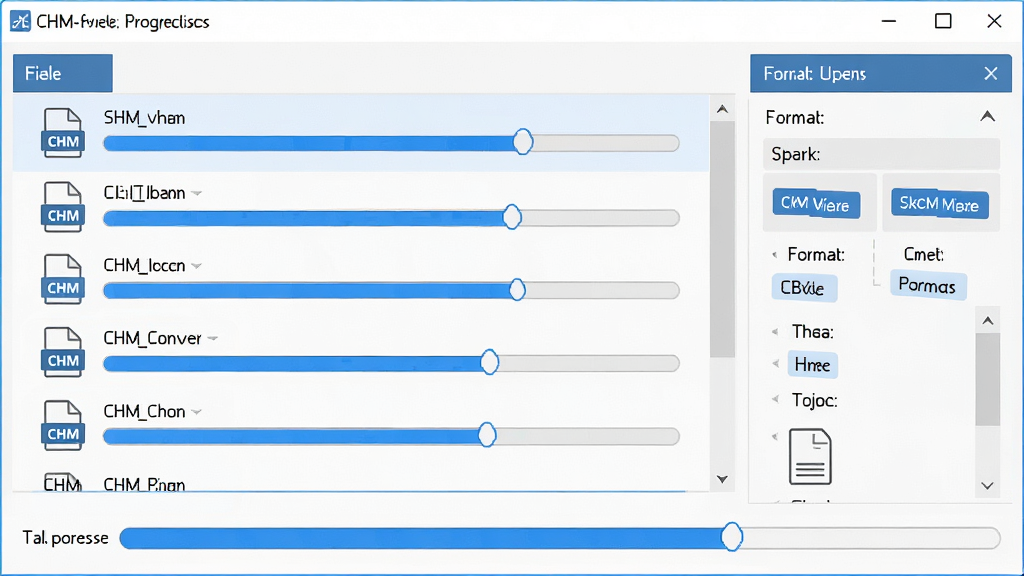Click the CHM icon next to CHM_Conver
This screenshot has height=576, width=1024.
(x=63, y=352)
